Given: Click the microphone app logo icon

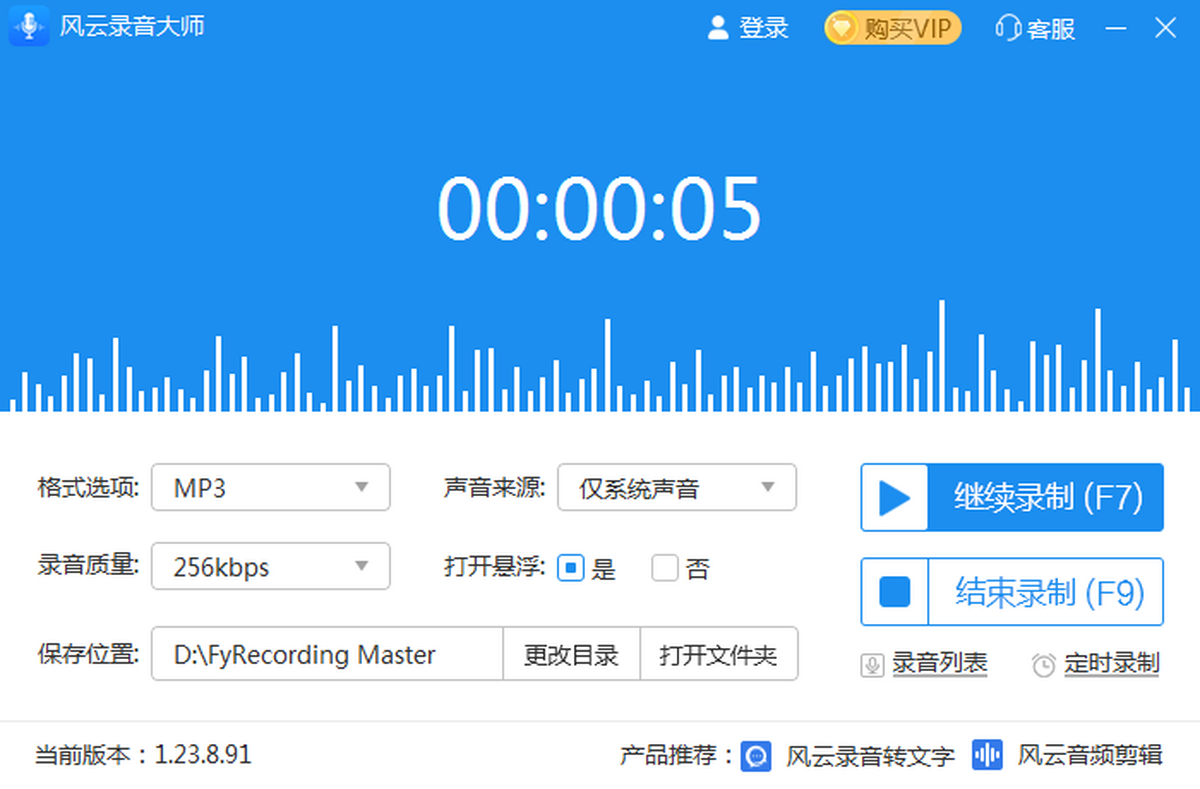Looking at the screenshot, I should (x=29, y=27).
